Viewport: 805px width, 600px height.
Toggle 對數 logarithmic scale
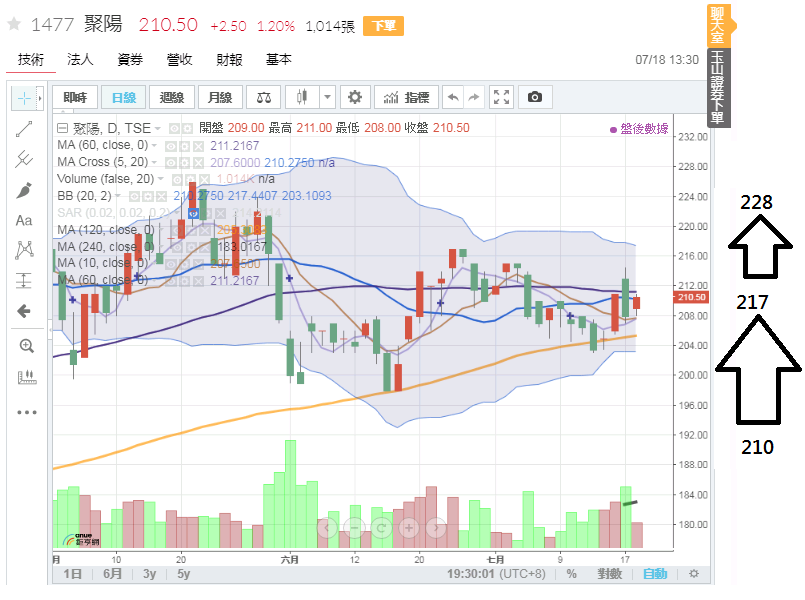click(x=610, y=574)
